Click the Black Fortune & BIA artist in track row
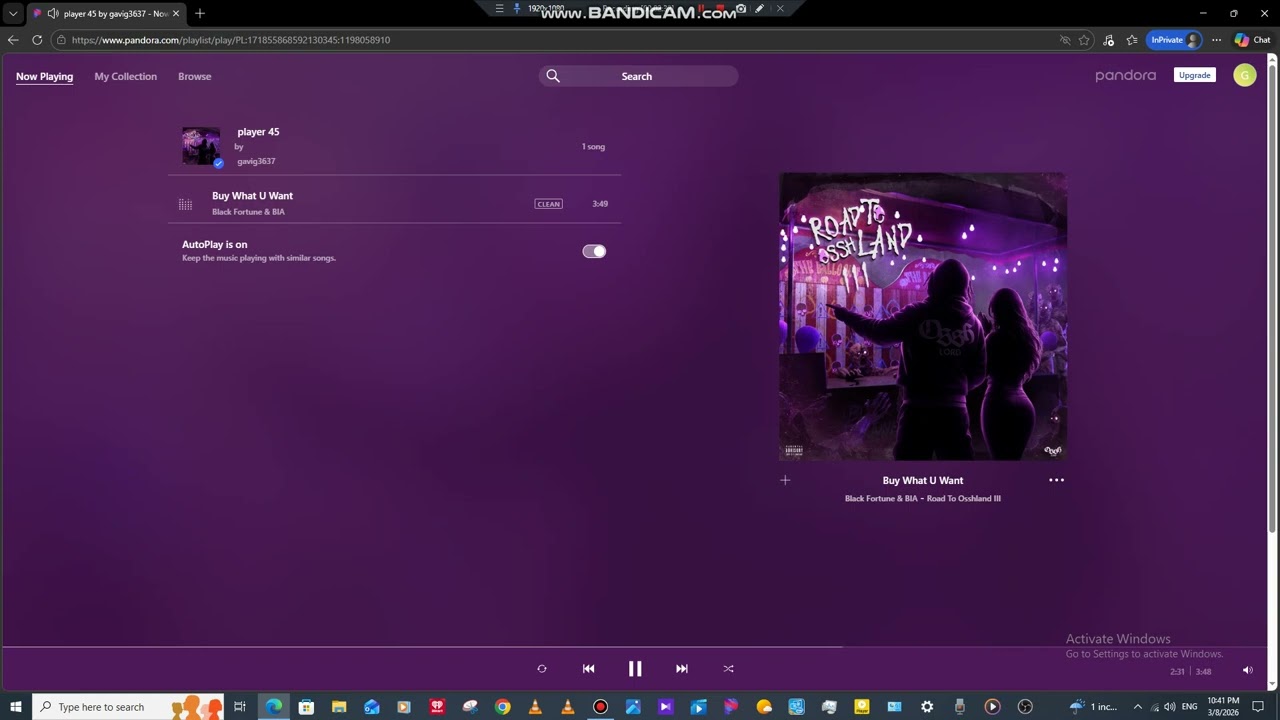Screen dimensions: 1280x720 248,212
